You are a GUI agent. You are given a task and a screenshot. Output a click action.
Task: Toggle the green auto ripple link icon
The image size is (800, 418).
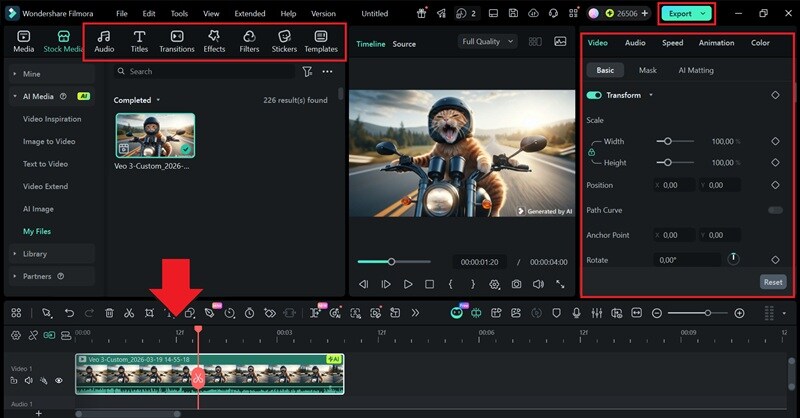click(49, 335)
